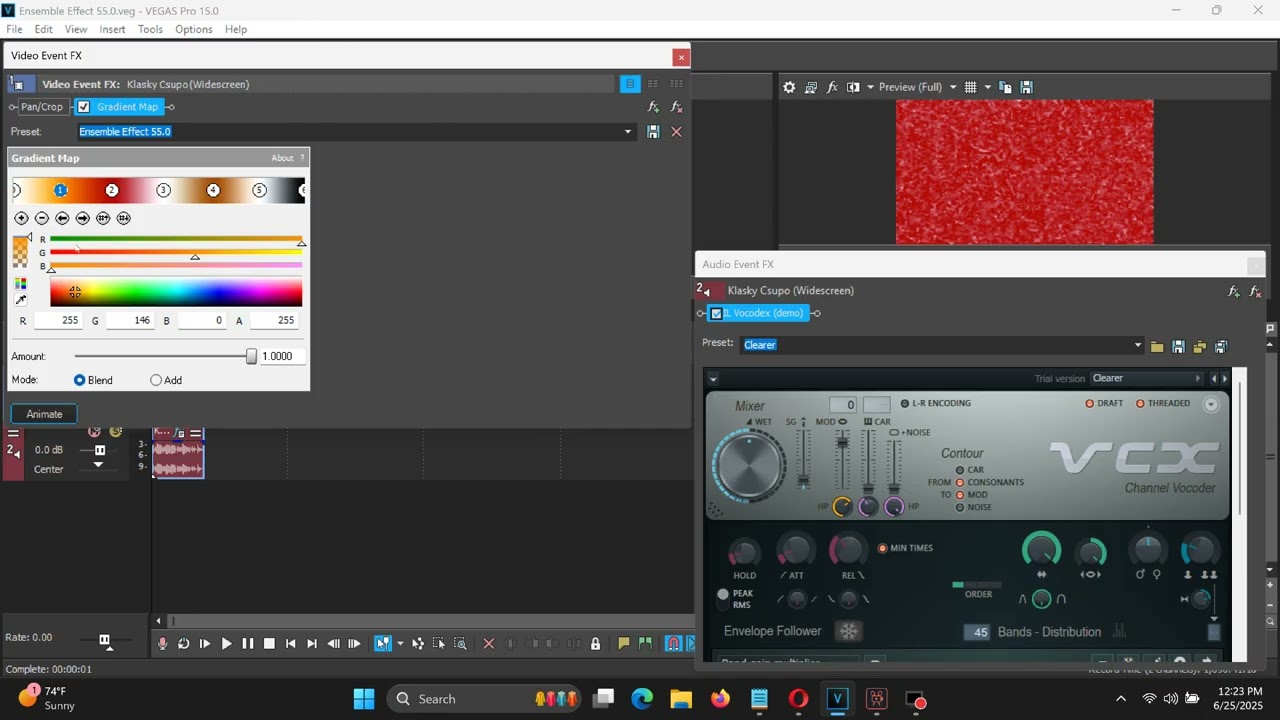Viewport: 1280px width, 720px height.
Task: Play from start button
Action: click(x=205, y=644)
